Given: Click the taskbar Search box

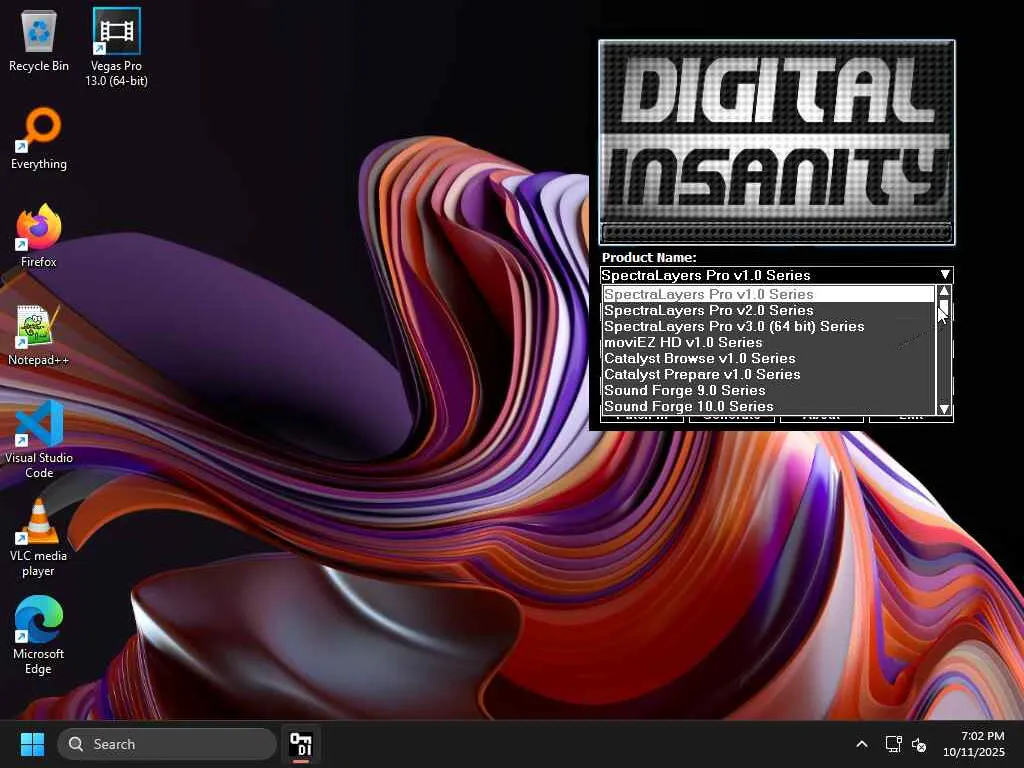Looking at the screenshot, I should point(166,744).
